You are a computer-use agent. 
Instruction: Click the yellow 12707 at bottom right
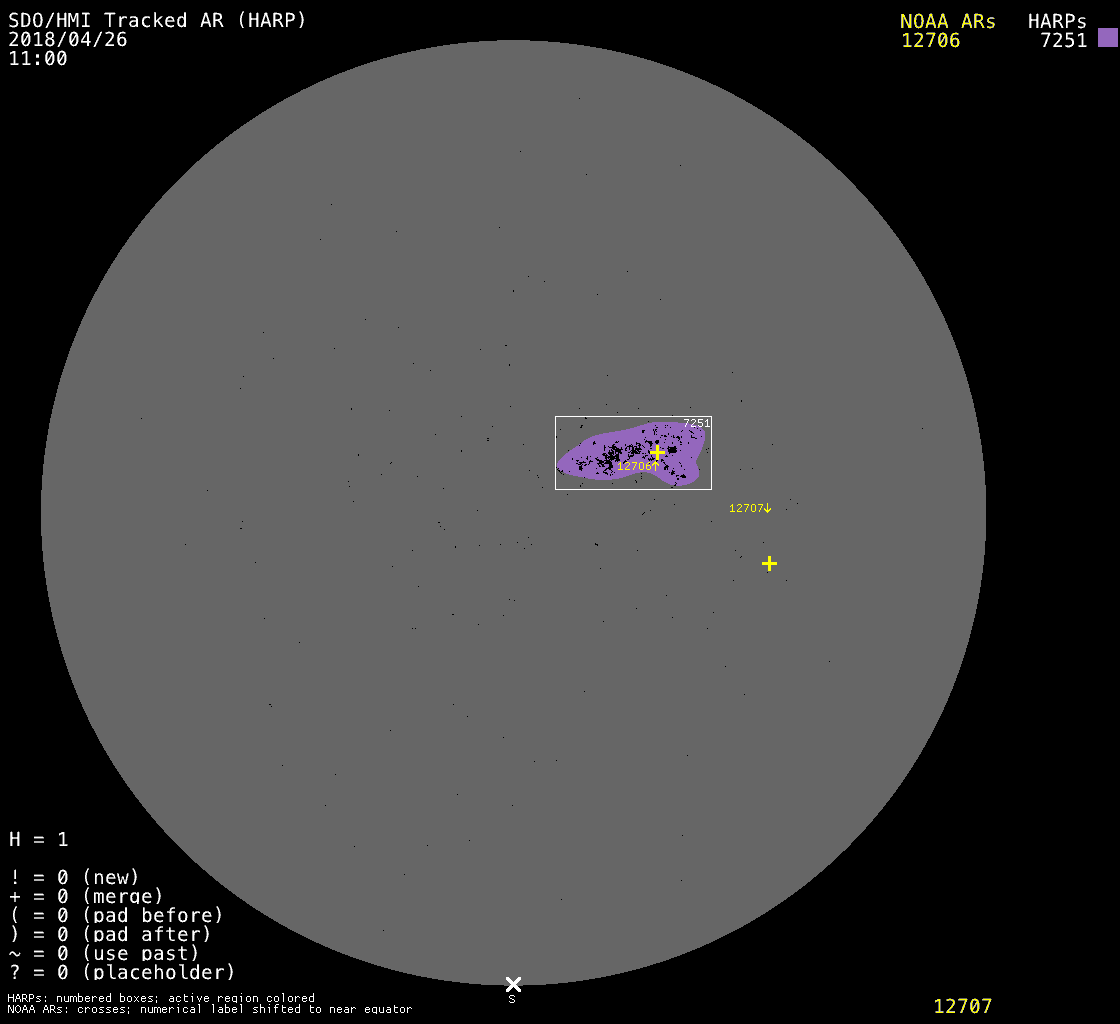pyautogui.click(x=962, y=1006)
